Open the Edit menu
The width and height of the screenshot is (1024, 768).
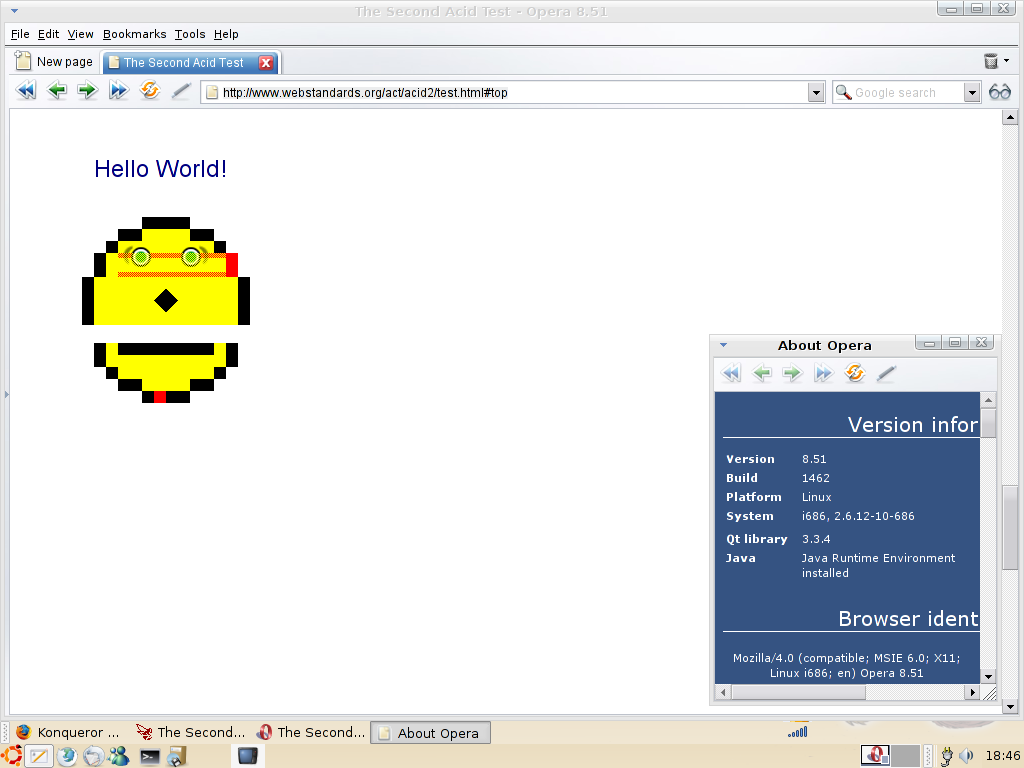(48, 34)
